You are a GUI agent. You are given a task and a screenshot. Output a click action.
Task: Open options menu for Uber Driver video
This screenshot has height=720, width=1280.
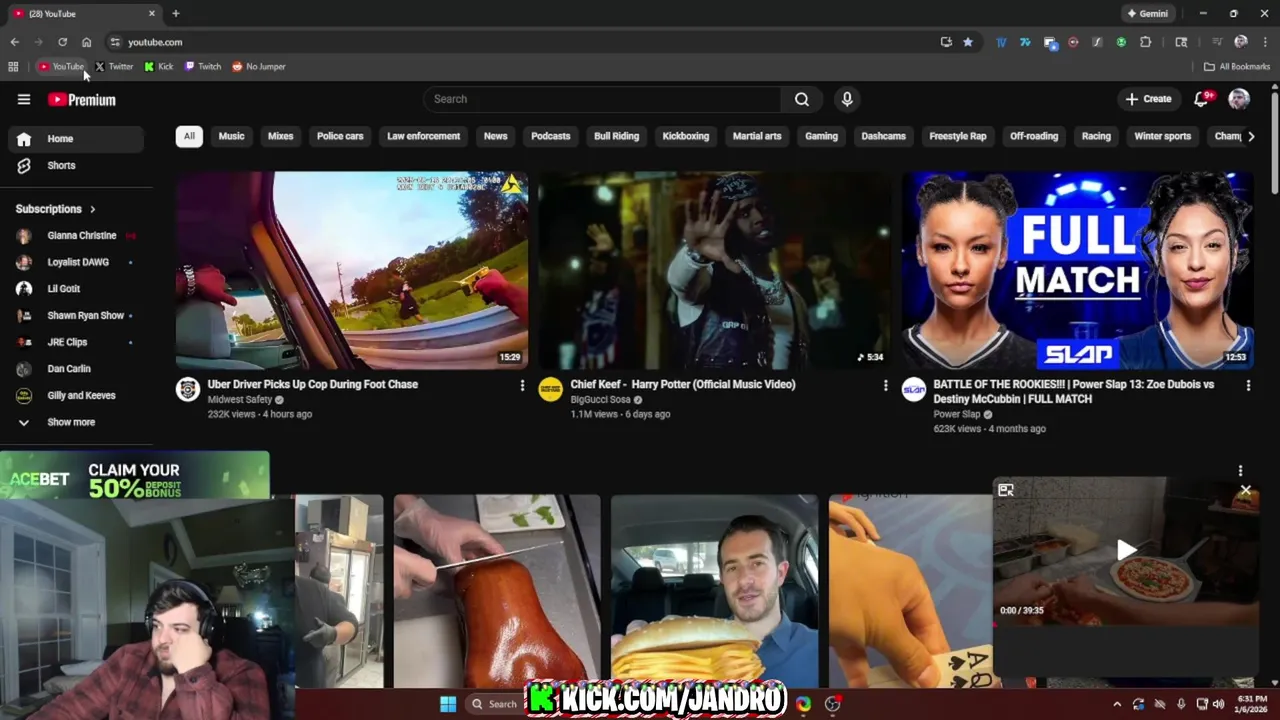pyautogui.click(x=522, y=385)
